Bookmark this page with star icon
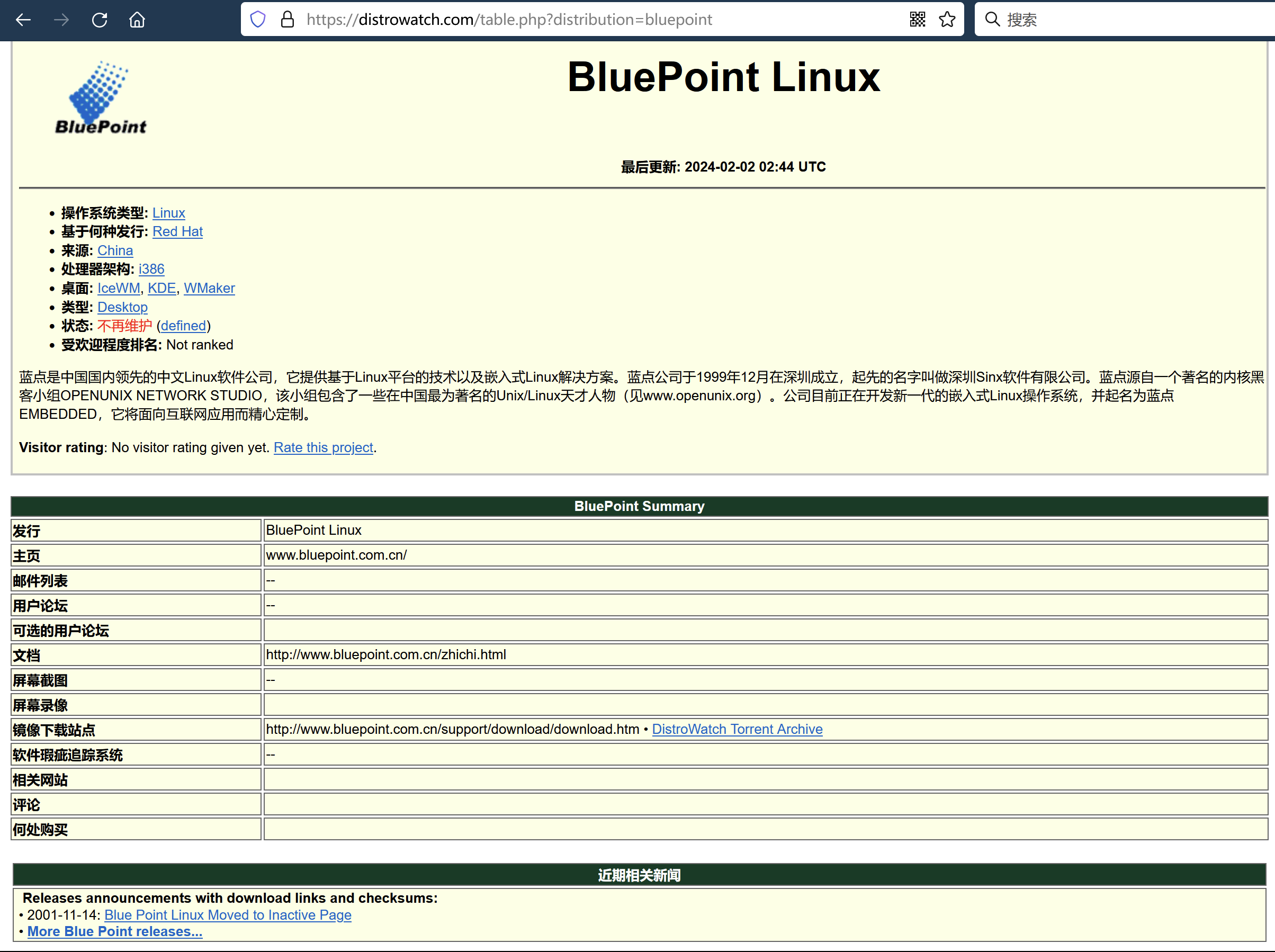Image resolution: width=1275 pixels, height=952 pixels. pos(947,20)
